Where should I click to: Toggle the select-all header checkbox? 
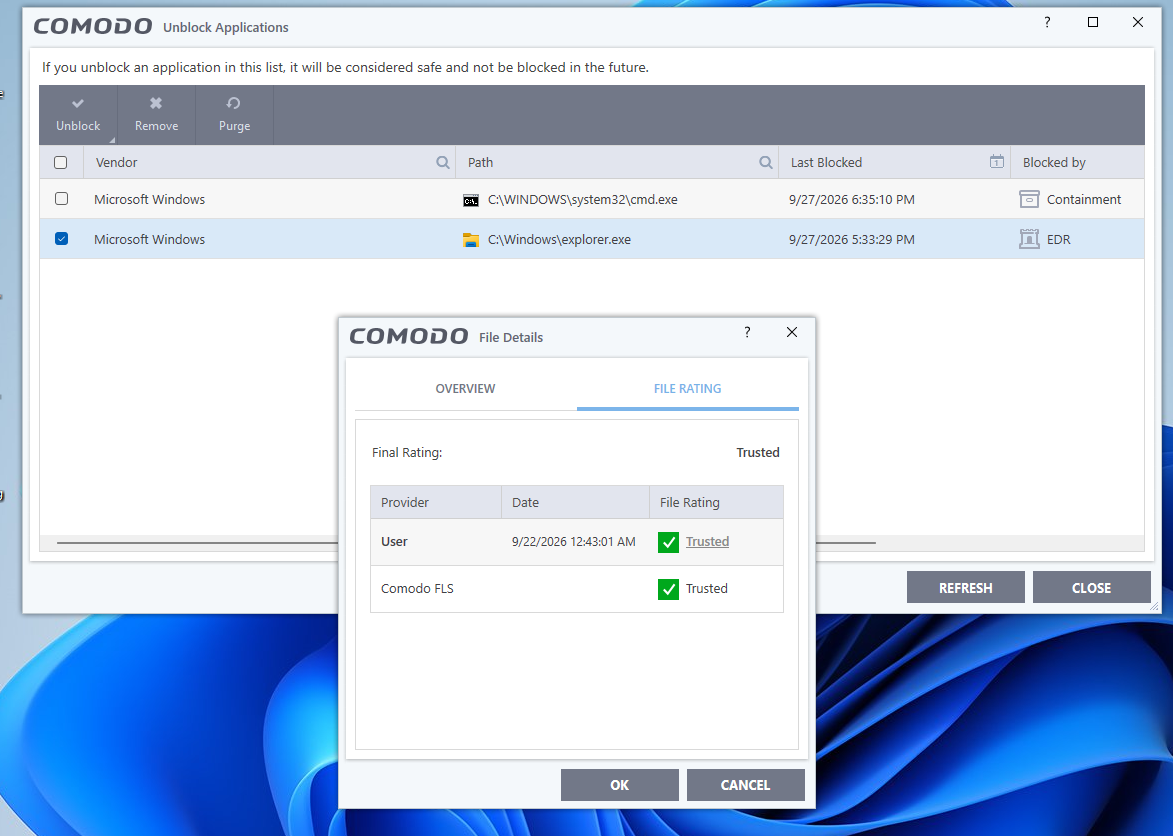pyautogui.click(x=61, y=162)
